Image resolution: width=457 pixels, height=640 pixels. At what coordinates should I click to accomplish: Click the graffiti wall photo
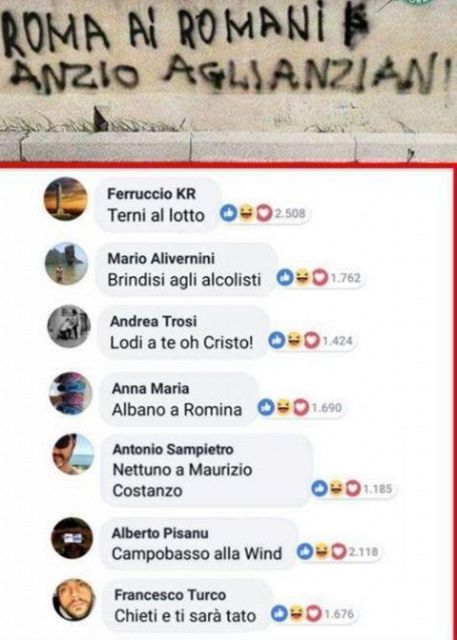click(x=228, y=80)
